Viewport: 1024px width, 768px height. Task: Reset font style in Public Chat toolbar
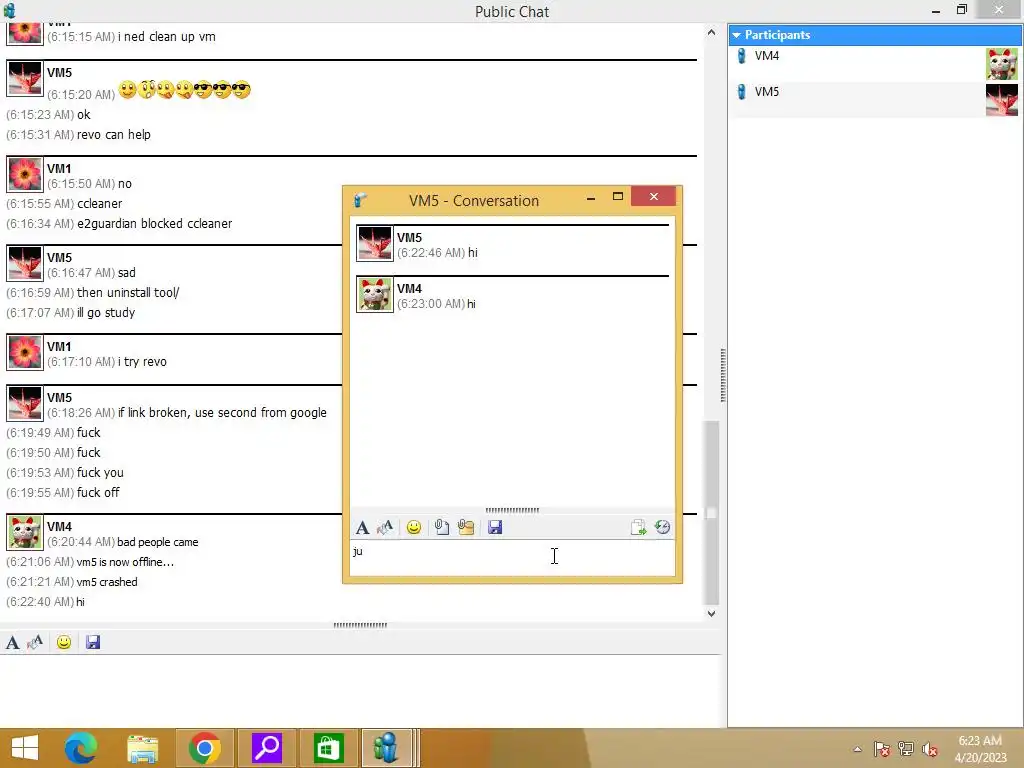point(35,643)
